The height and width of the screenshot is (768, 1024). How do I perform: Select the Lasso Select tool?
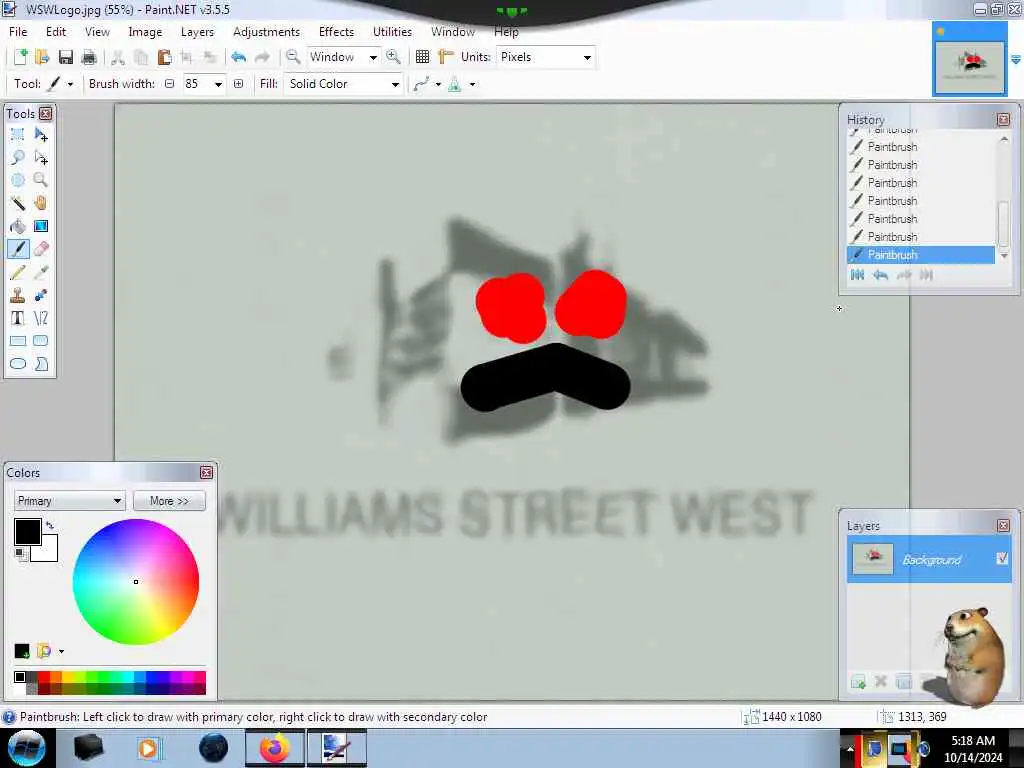tap(18, 157)
